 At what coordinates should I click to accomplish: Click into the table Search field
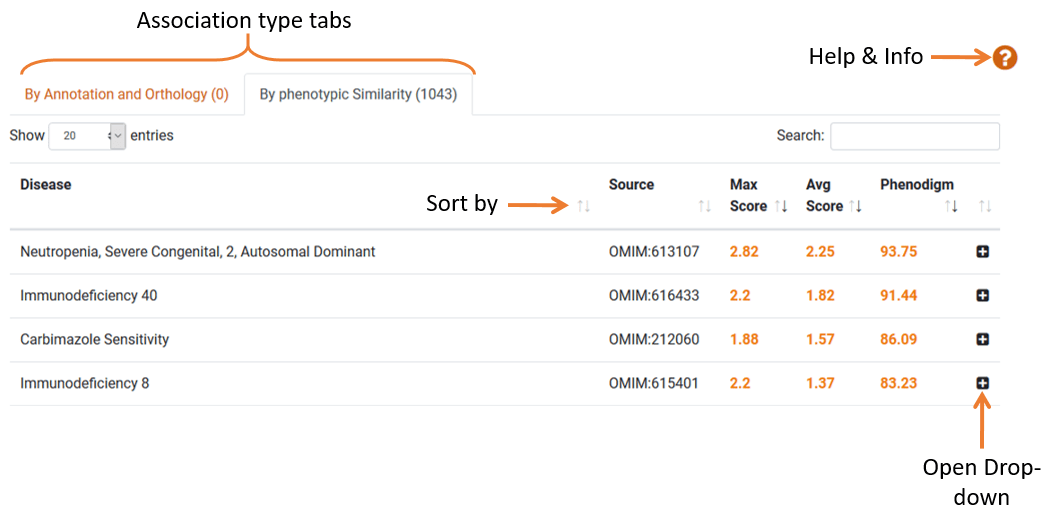coord(915,136)
